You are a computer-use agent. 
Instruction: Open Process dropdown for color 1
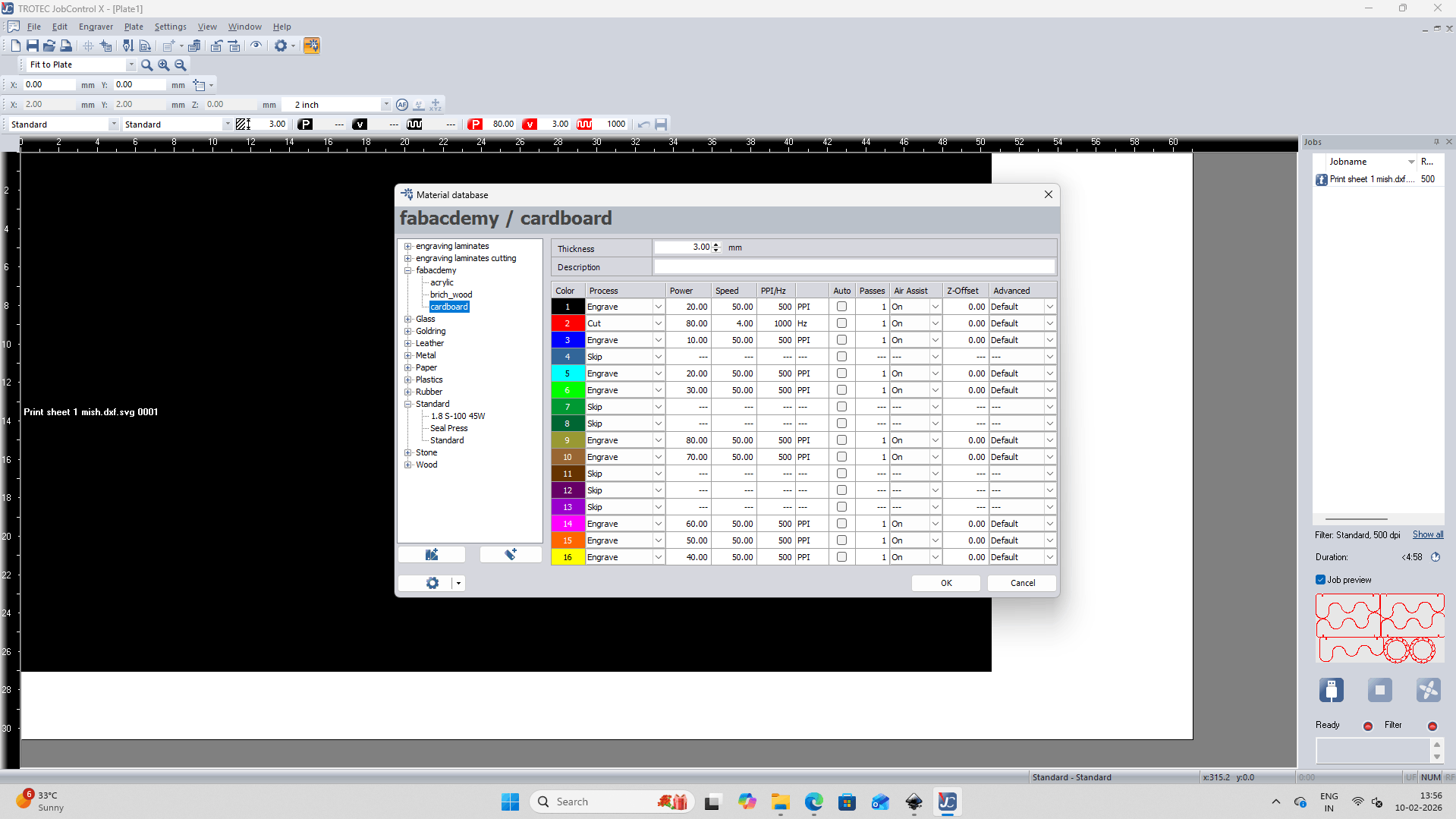coord(658,307)
